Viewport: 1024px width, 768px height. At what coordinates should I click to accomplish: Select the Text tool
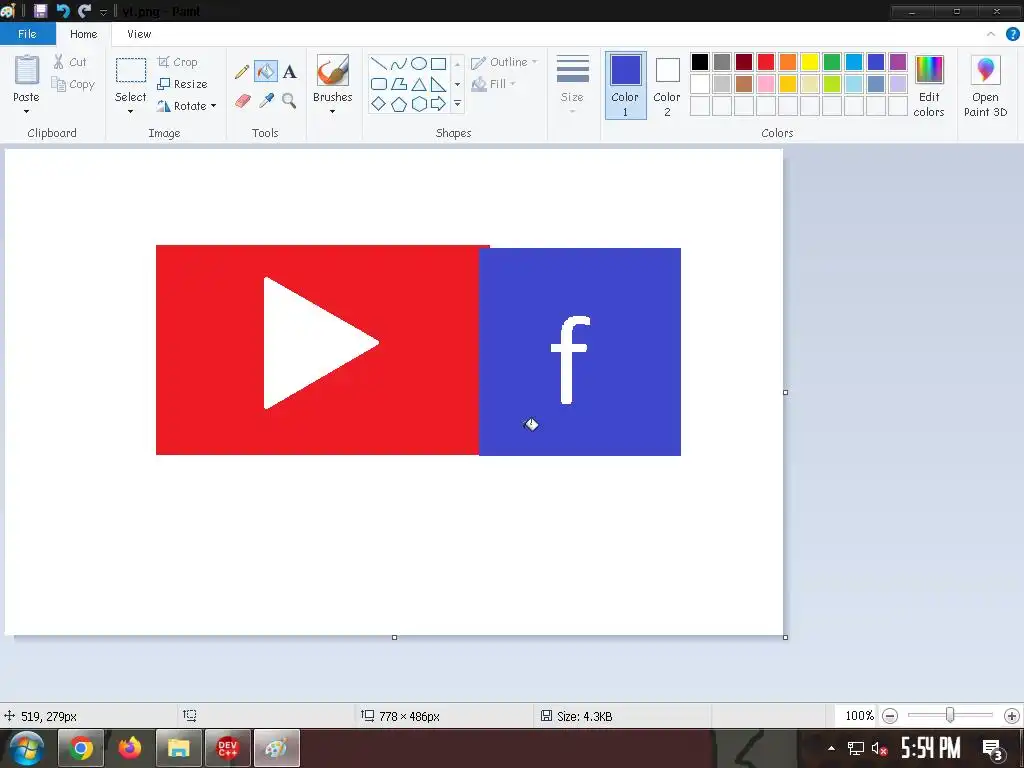coord(289,71)
